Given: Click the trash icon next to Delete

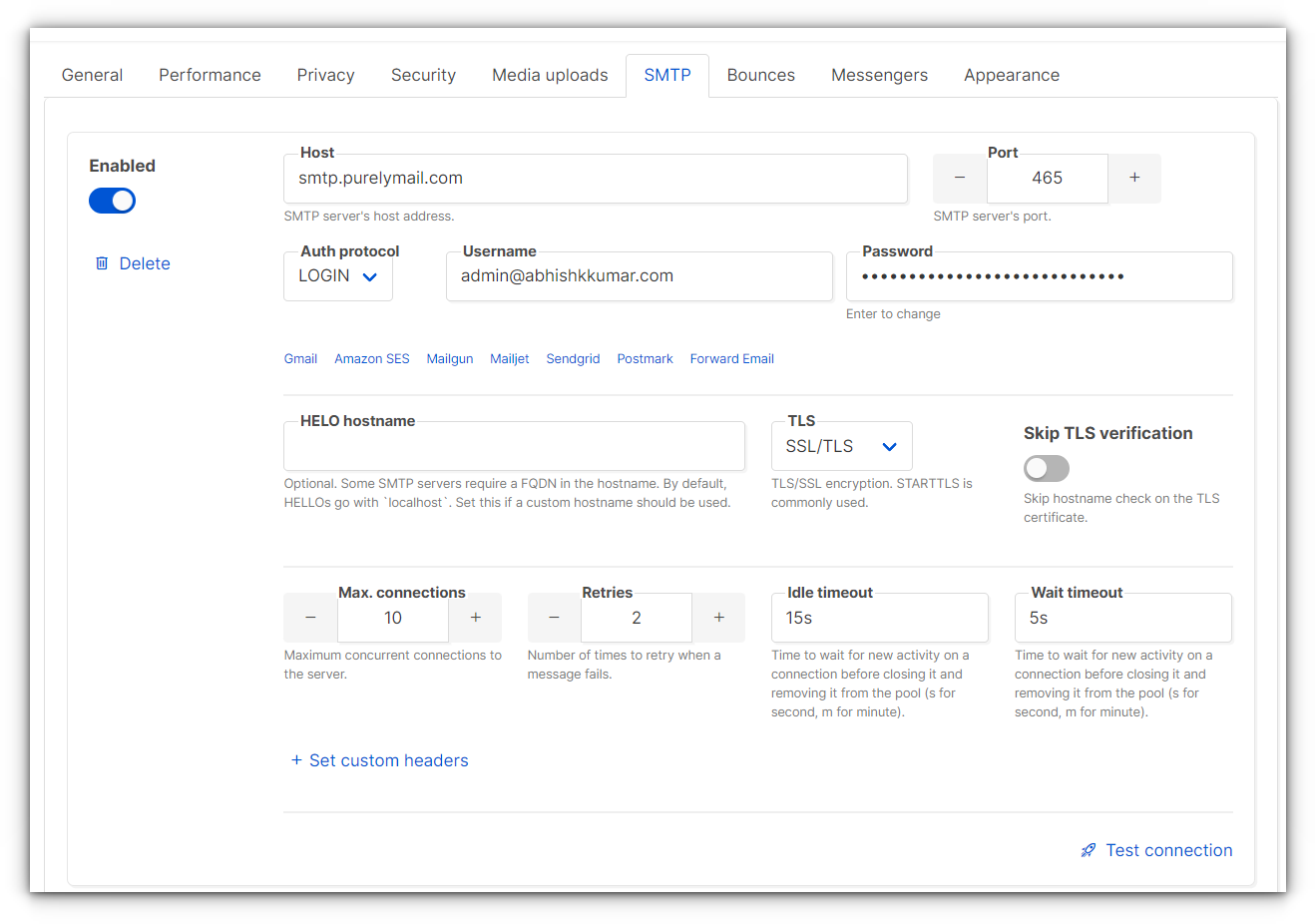Looking at the screenshot, I should (102, 263).
